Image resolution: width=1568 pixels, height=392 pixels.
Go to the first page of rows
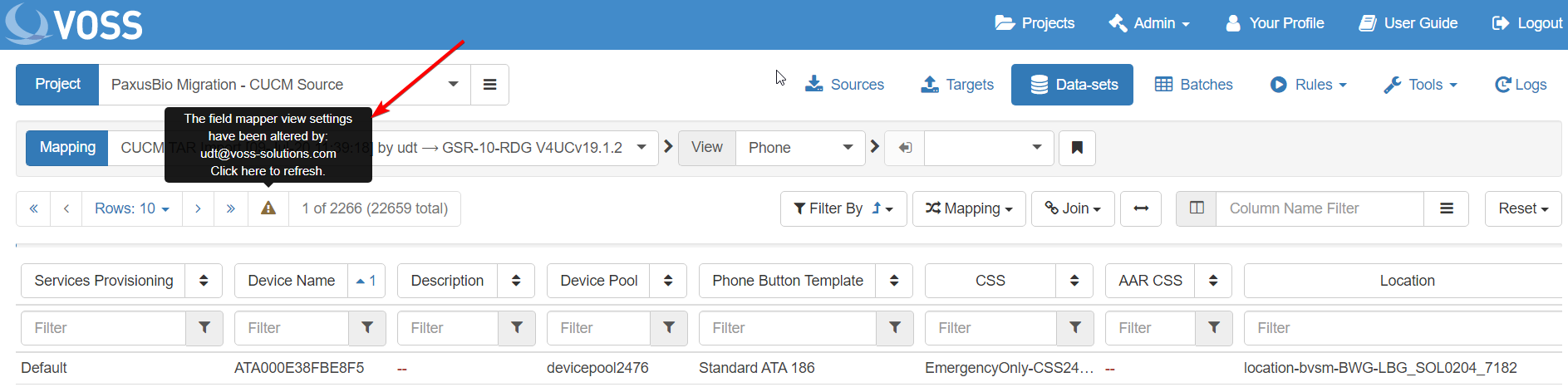(33, 208)
